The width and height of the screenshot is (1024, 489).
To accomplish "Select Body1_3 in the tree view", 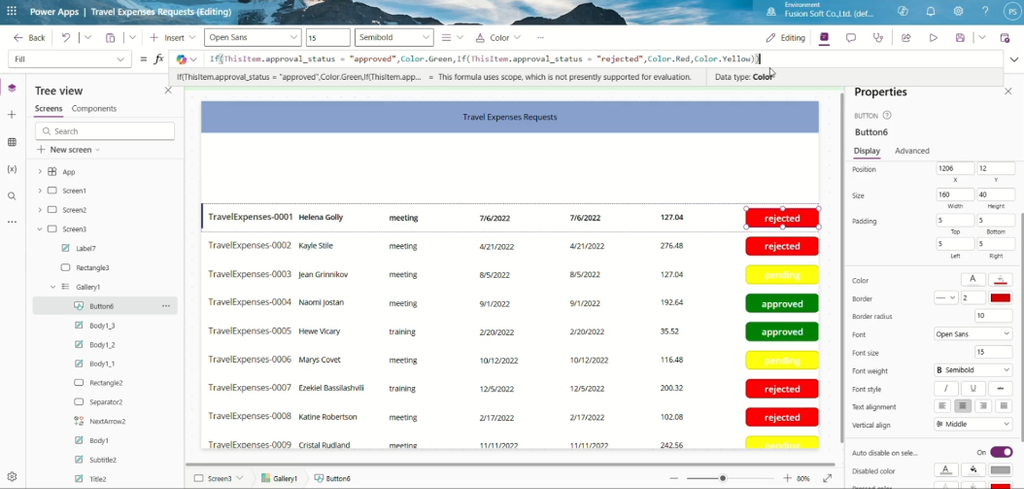I will pos(102,325).
